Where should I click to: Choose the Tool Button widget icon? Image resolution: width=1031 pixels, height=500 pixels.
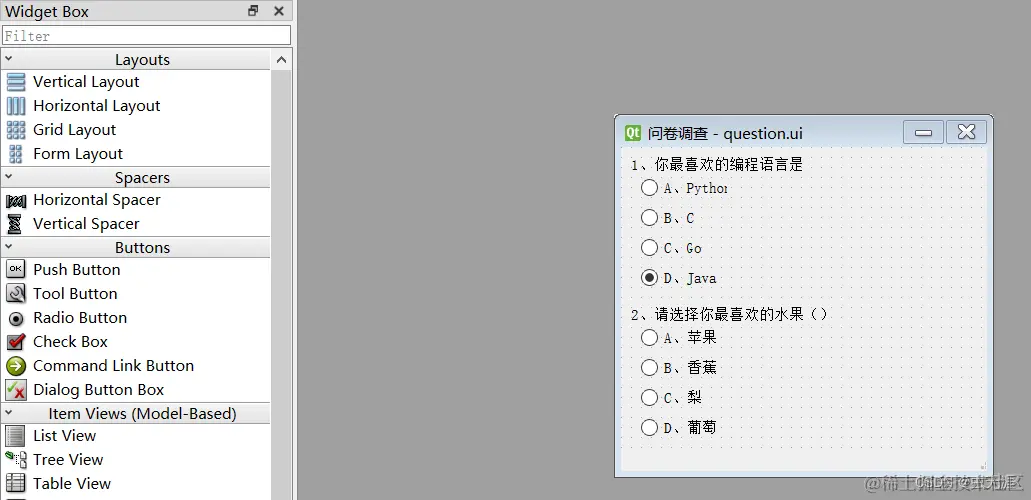click(16, 293)
